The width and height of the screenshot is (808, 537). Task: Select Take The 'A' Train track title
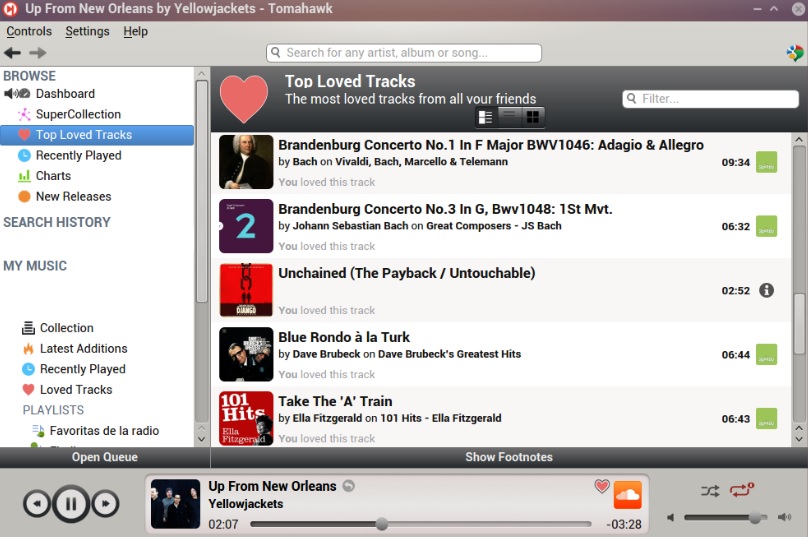tap(335, 401)
